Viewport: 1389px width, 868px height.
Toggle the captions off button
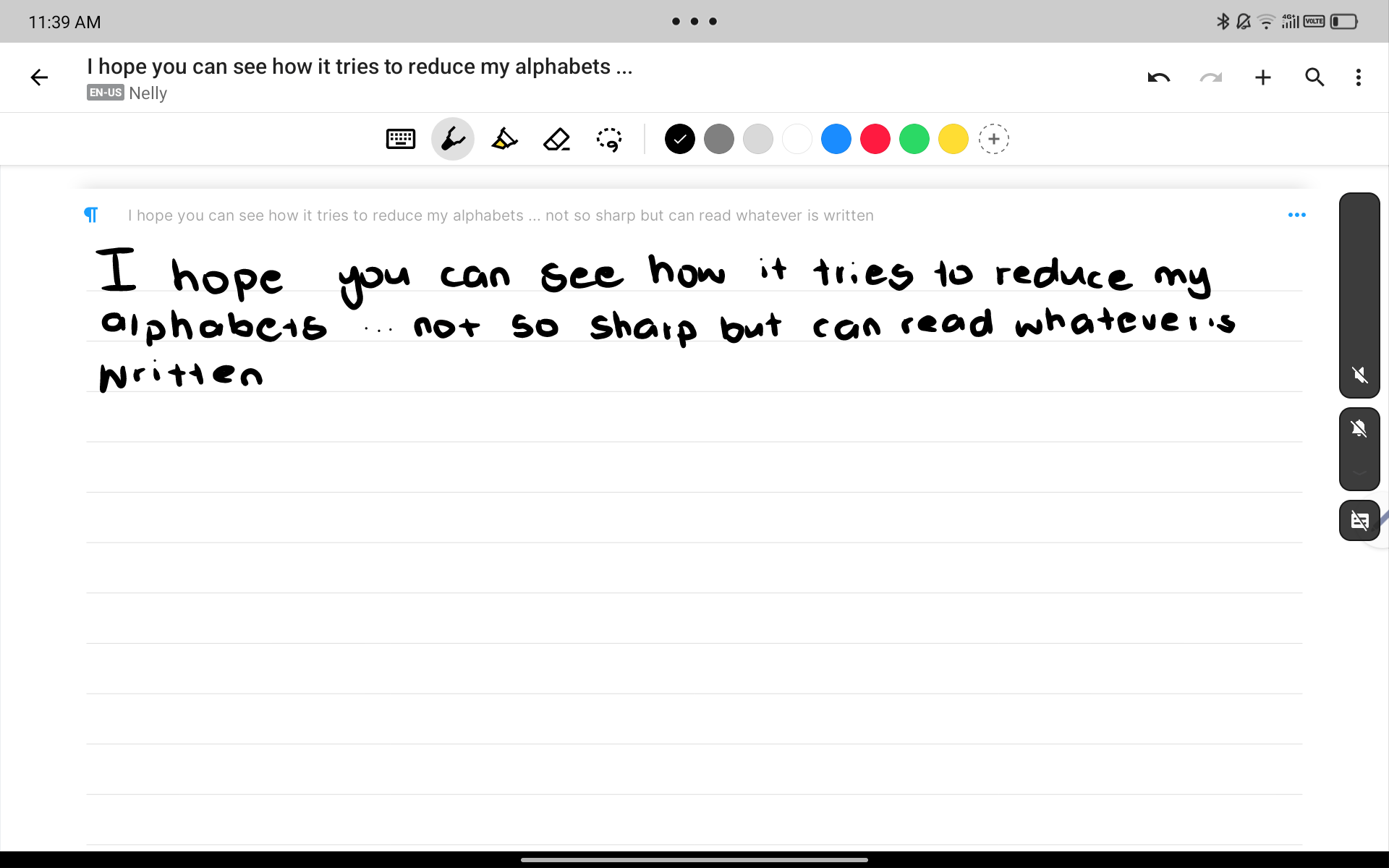pos(1359,520)
